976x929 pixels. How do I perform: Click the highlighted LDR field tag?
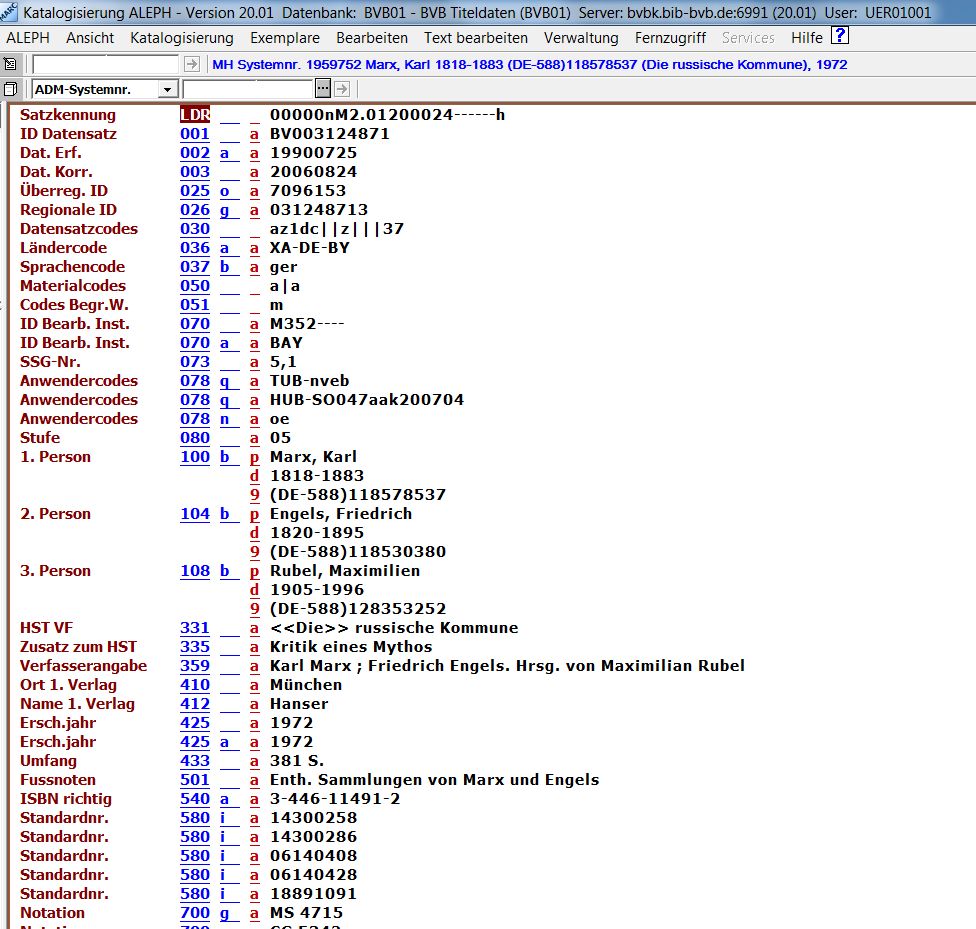coord(195,115)
